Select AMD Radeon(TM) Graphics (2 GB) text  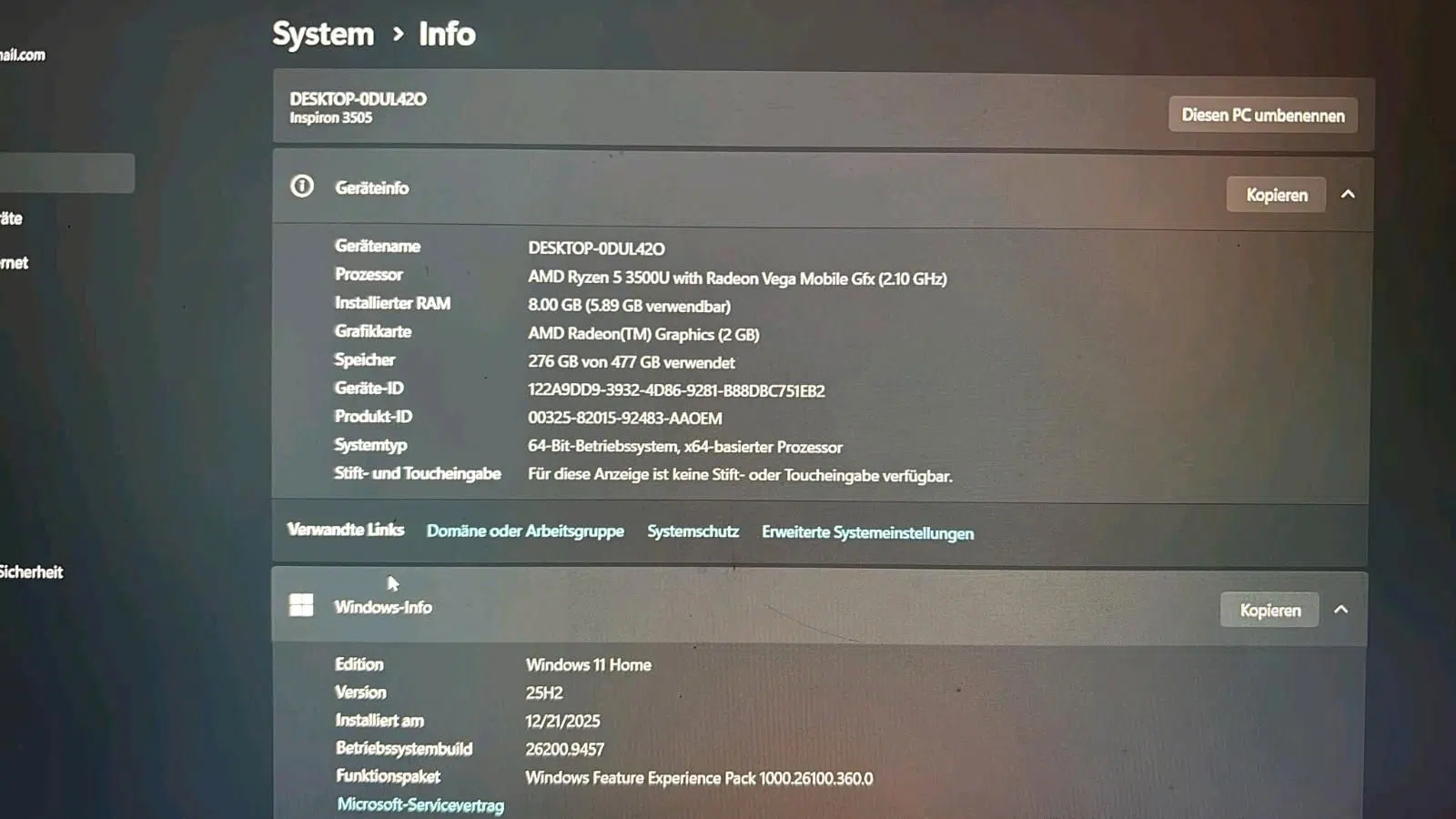click(x=643, y=334)
